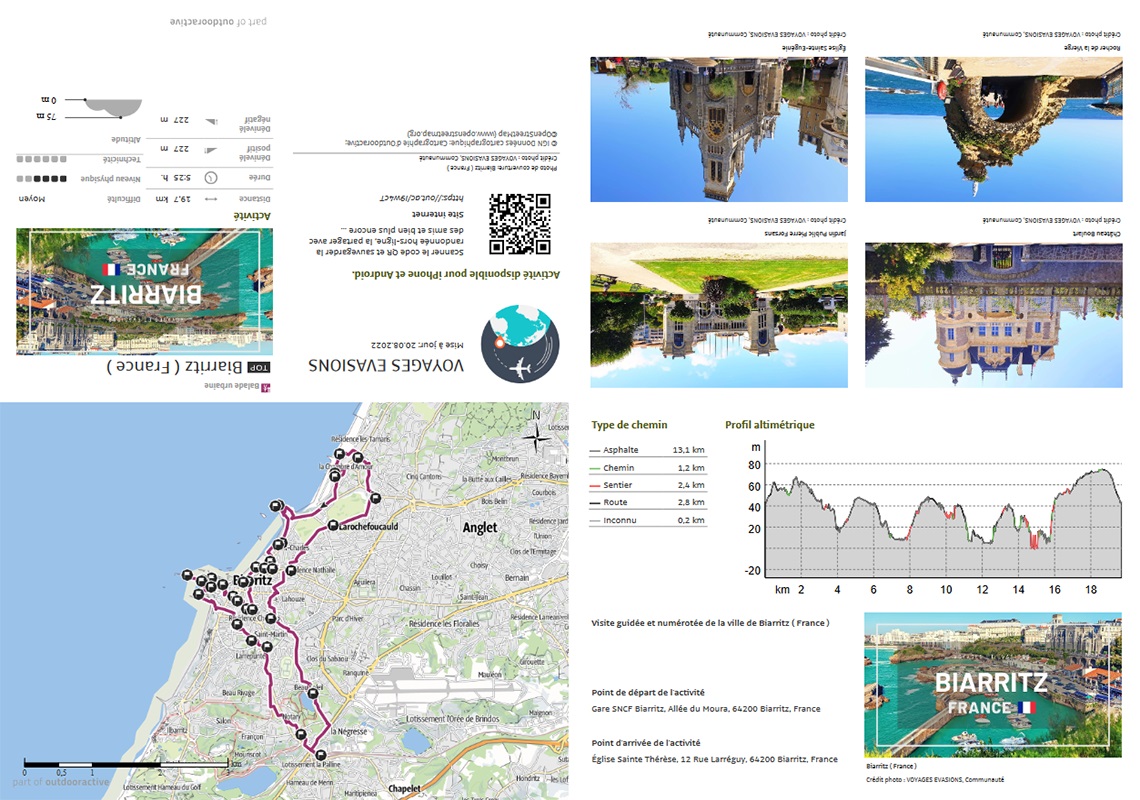The width and height of the screenshot is (1140, 800).
Task: Click the 'Lotissement l'Orée de Brindos' map label
Action: pyautogui.click(x=452, y=719)
